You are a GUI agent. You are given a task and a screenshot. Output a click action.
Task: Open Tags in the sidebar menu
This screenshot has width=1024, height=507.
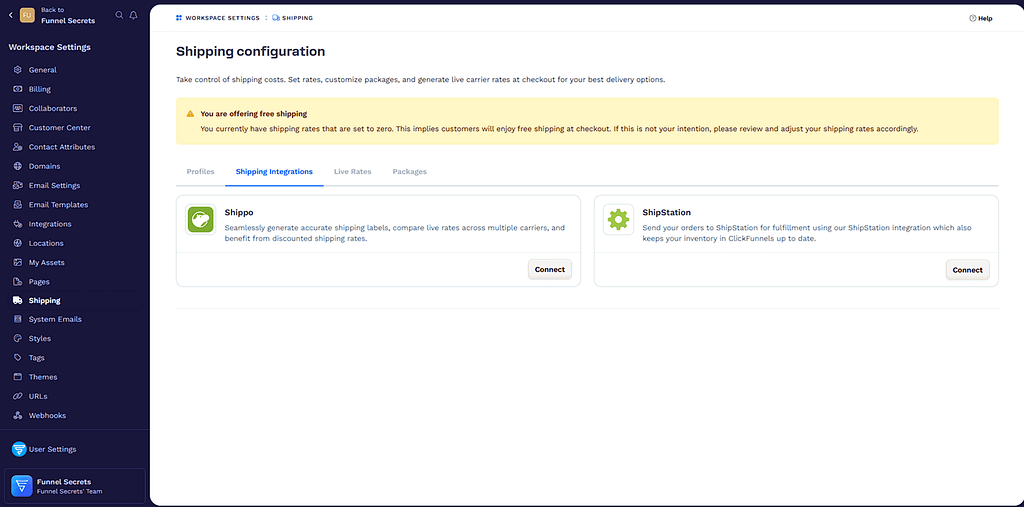(37, 358)
